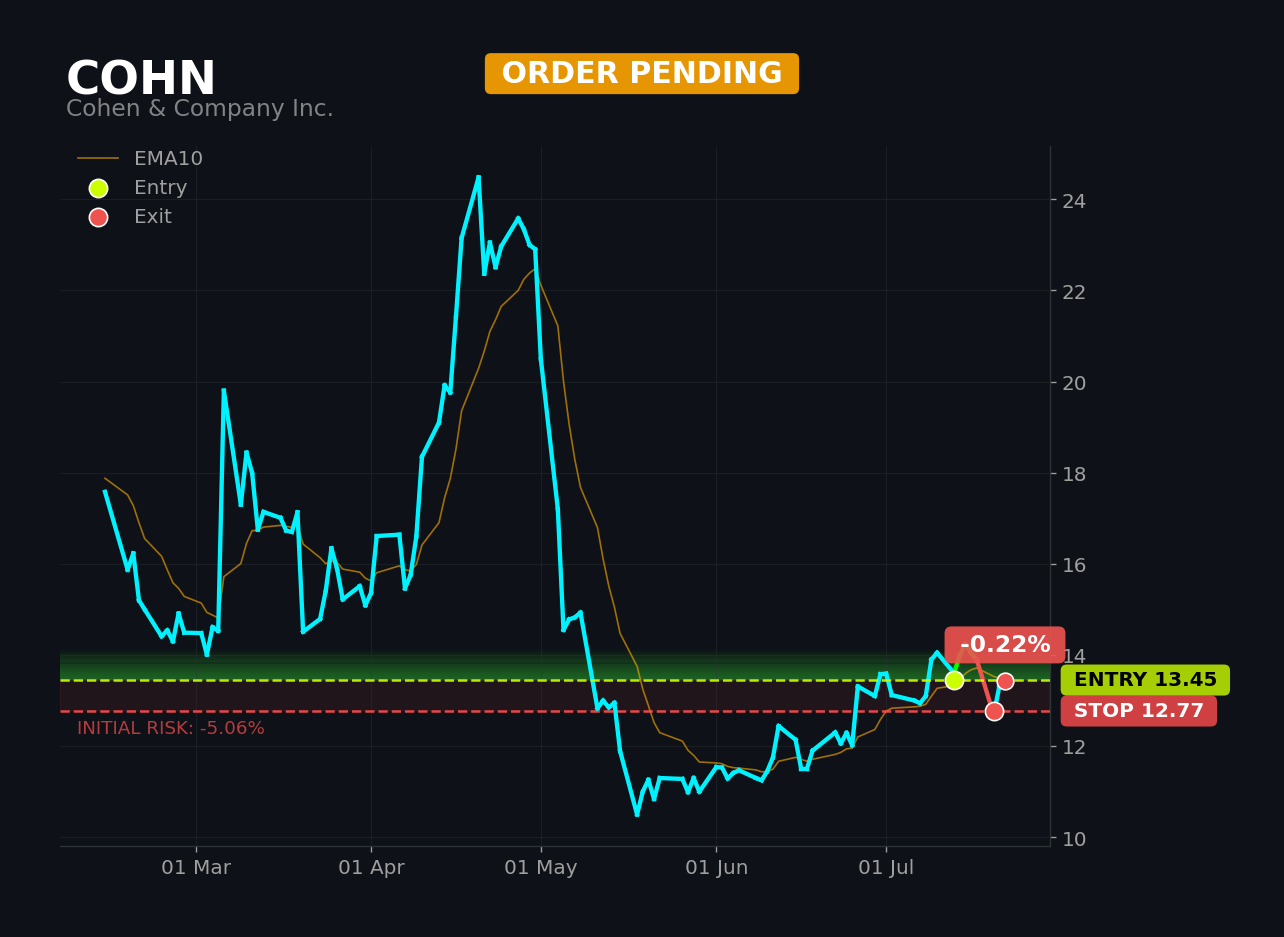Click the Cohen & Company Inc. subtitle
1284x937 pixels.
click(200, 109)
